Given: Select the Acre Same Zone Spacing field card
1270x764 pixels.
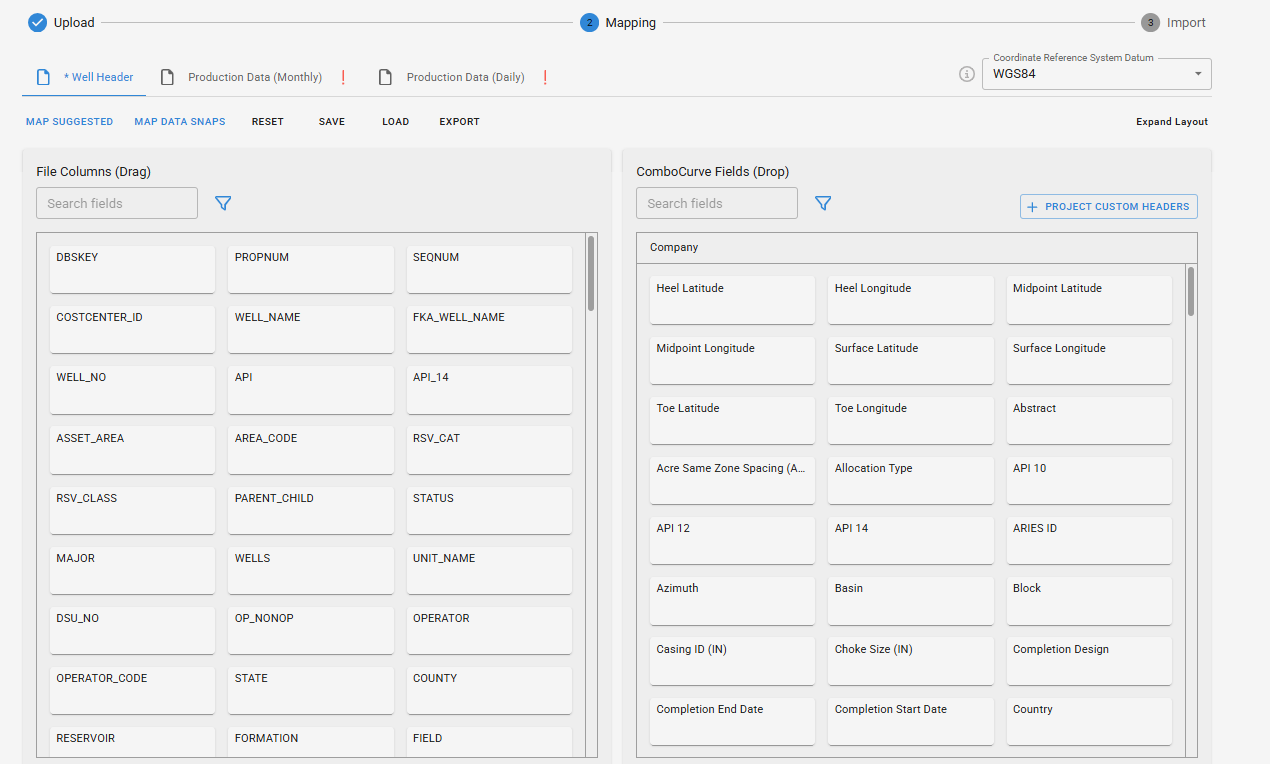Looking at the screenshot, I should coord(732,481).
